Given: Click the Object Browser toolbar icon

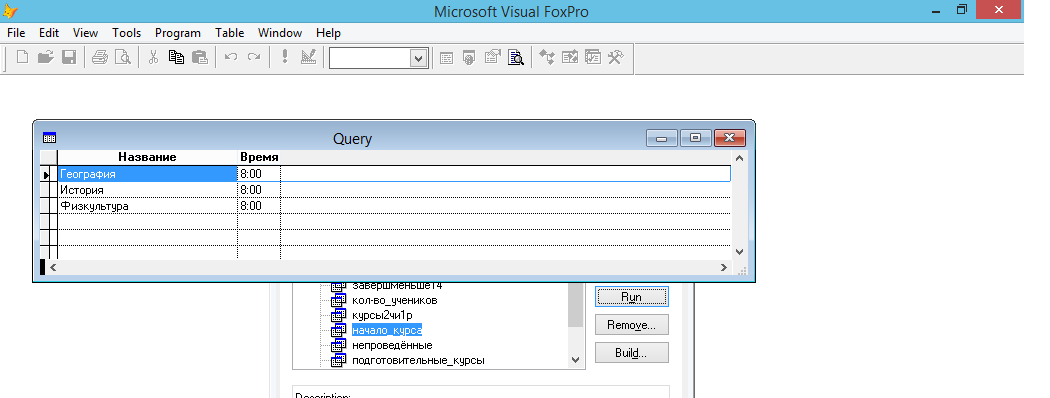Looking at the screenshot, I should click(570, 58).
